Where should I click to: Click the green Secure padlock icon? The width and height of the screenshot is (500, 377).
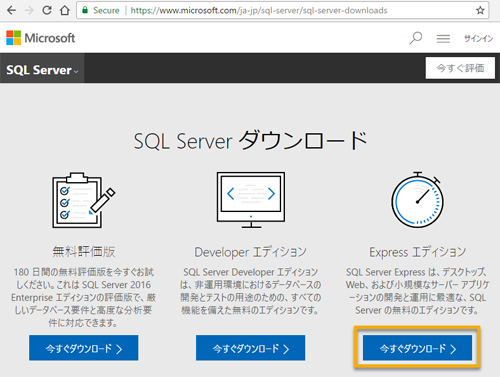(85, 10)
